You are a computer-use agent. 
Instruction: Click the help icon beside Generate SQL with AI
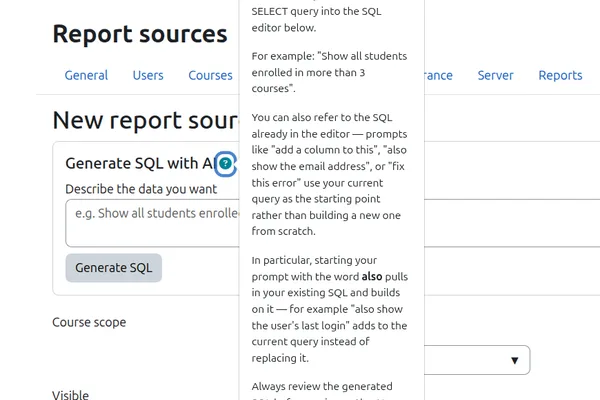pos(225,164)
